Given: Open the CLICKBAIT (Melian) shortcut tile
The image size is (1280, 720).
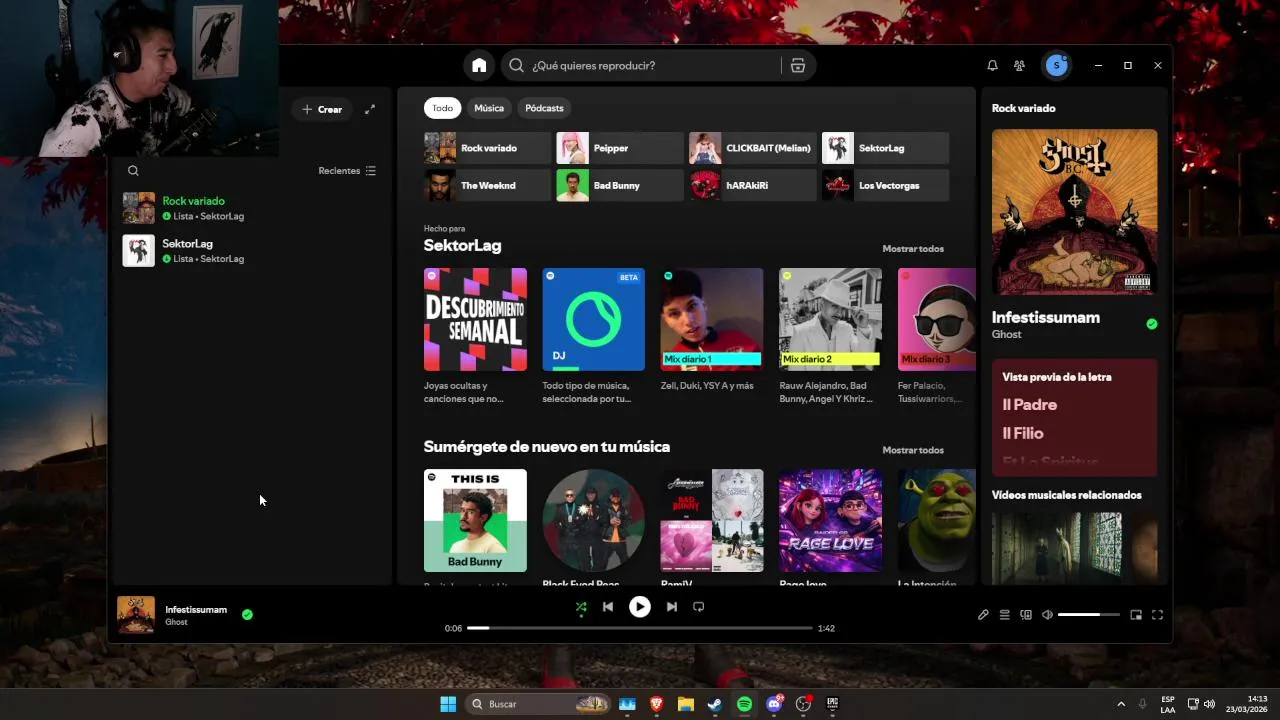Looking at the screenshot, I should (752, 148).
